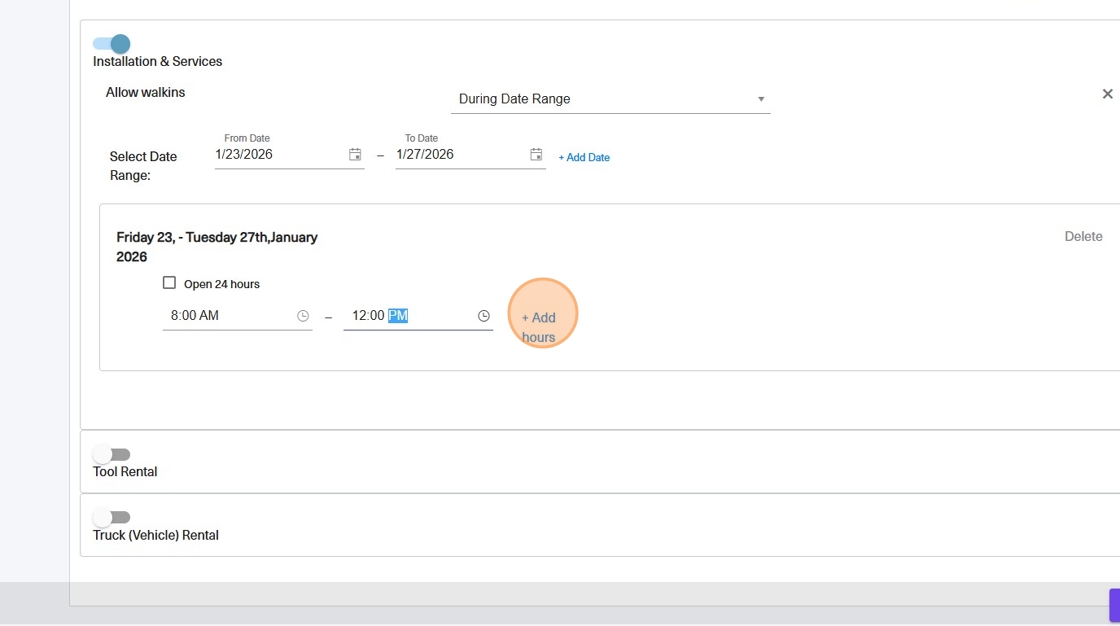Click the + Add Date link
1120x626 pixels.
click(x=584, y=157)
